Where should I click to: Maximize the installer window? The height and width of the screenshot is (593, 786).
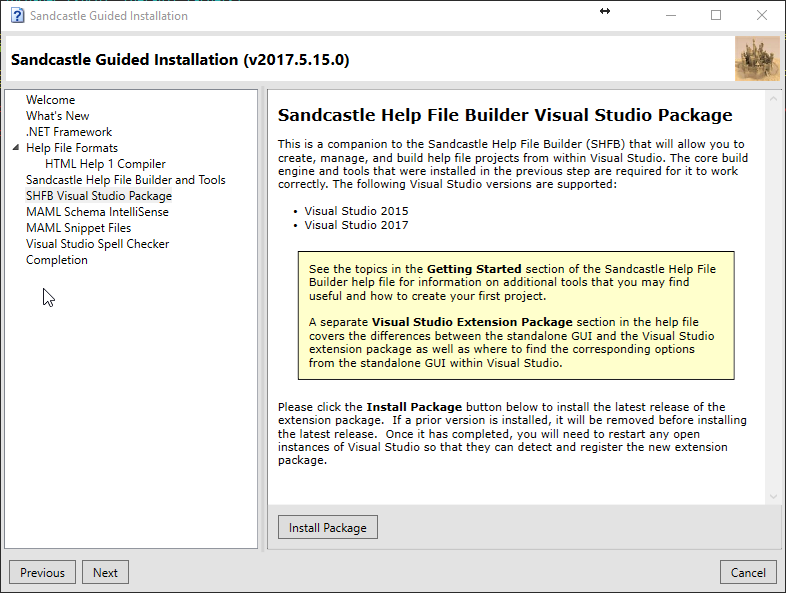[716, 16]
